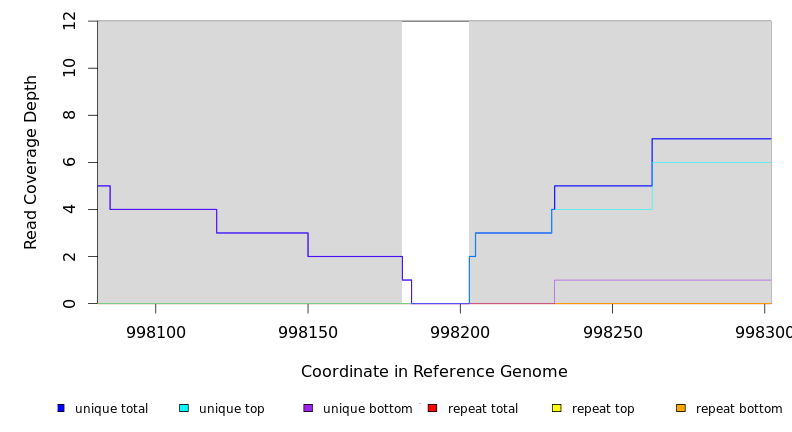This screenshot has width=792, height=432.
Task: Click the x-axis tick label 998250
Action: (x=612, y=331)
